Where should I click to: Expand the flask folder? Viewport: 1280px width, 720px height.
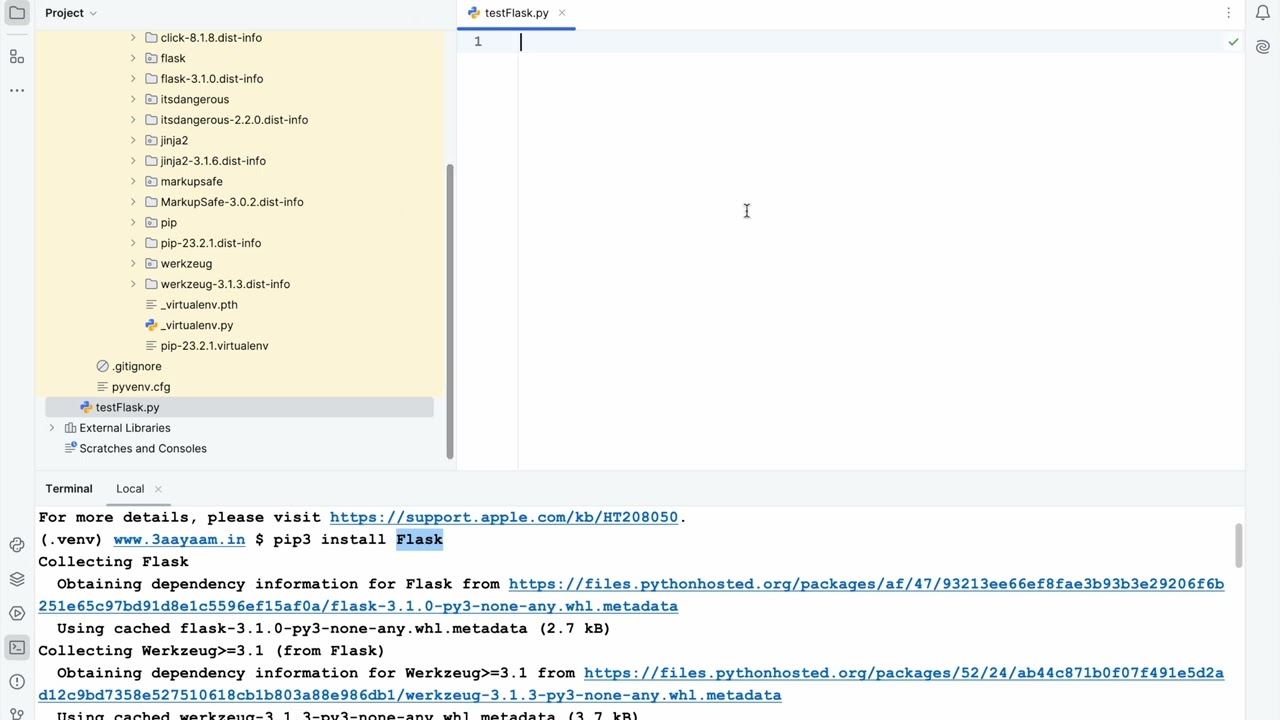point(133,58)
